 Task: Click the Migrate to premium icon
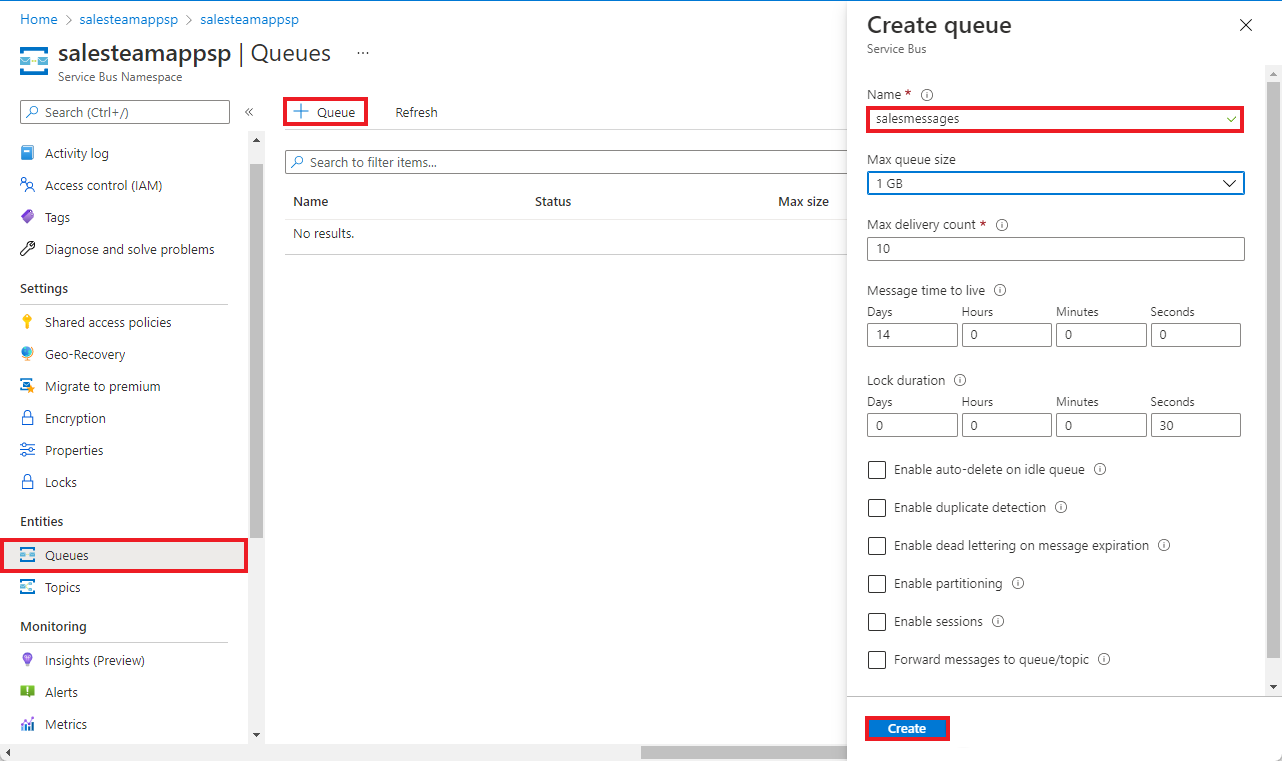point(28,386)
